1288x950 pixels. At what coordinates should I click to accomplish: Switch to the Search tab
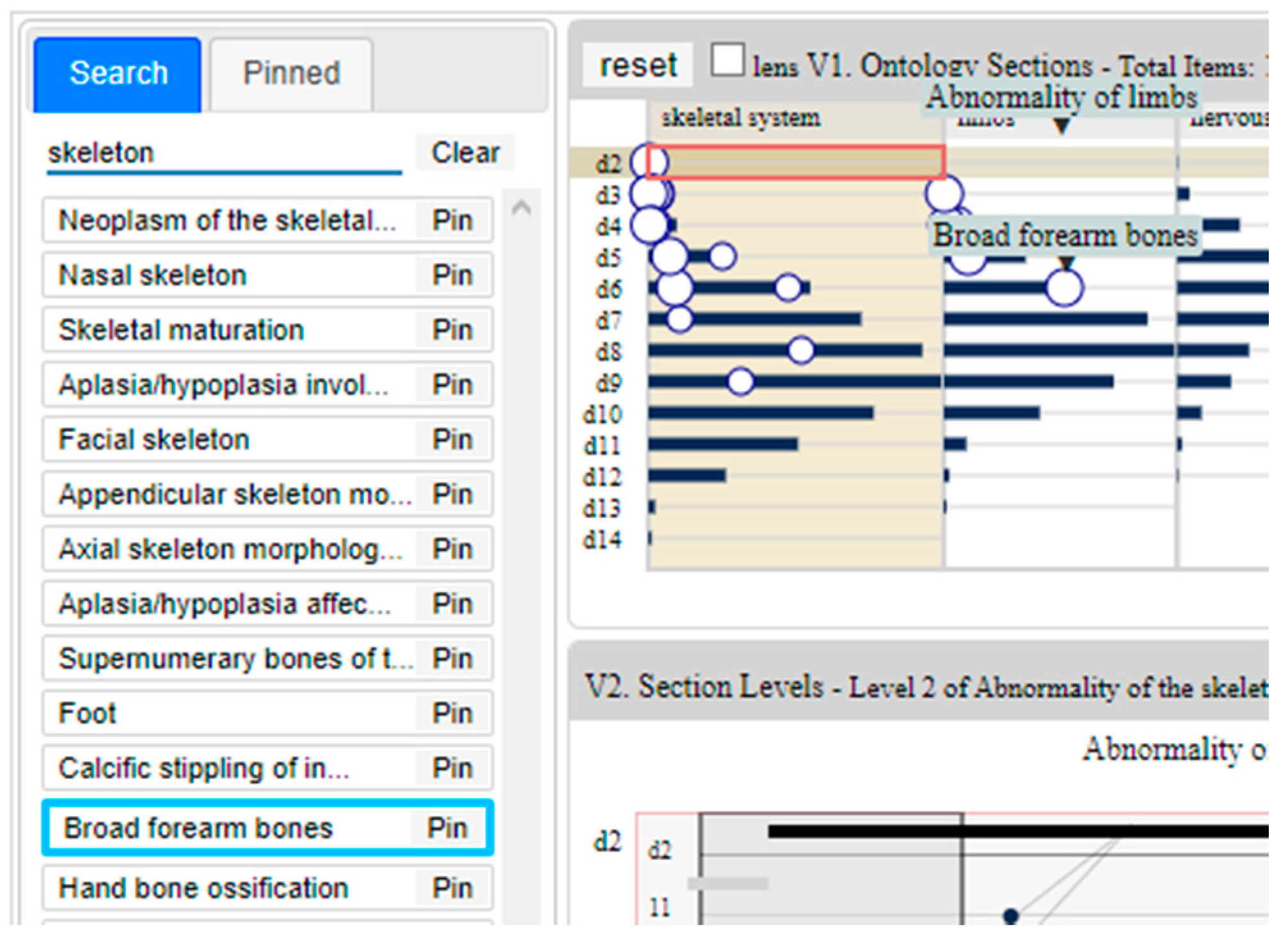118,73
